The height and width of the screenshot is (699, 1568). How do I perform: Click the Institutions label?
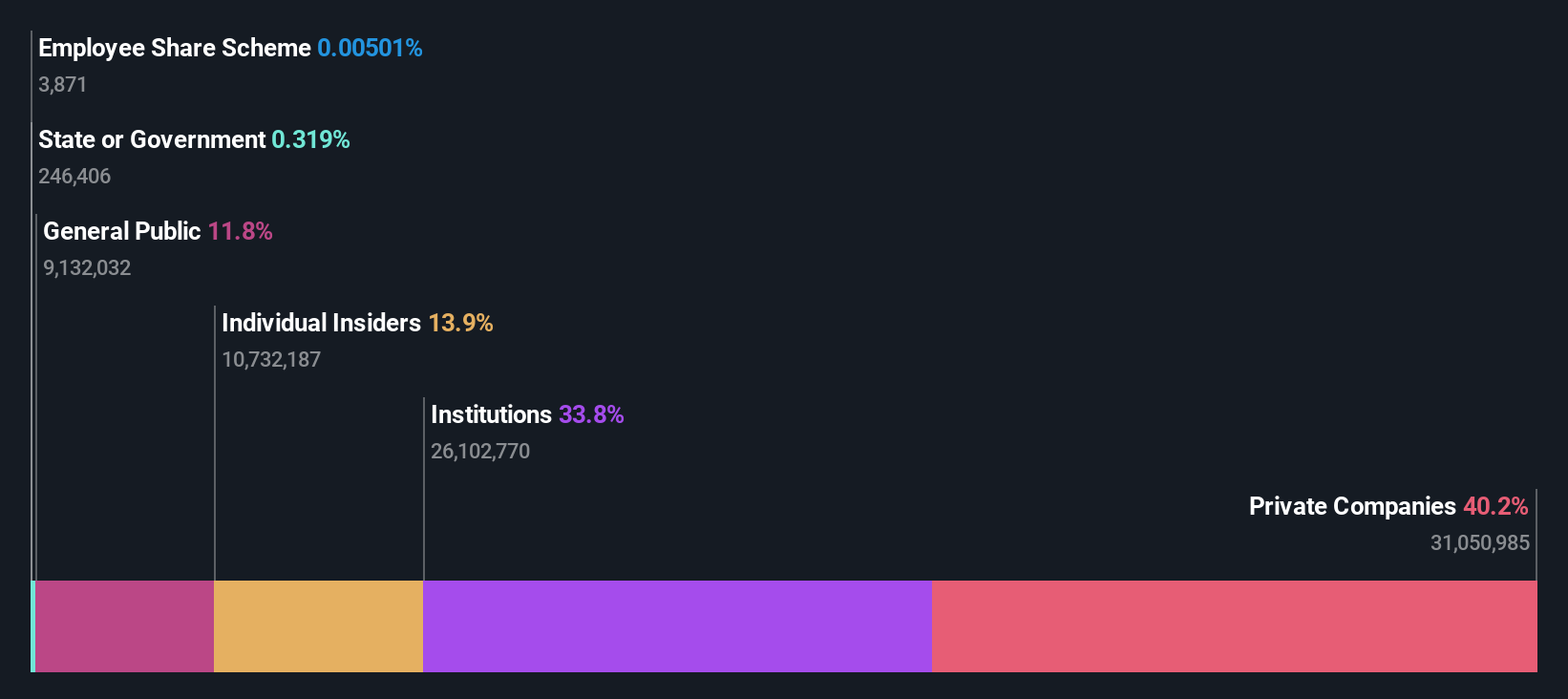pyautogui.click(x=491, y=414)
